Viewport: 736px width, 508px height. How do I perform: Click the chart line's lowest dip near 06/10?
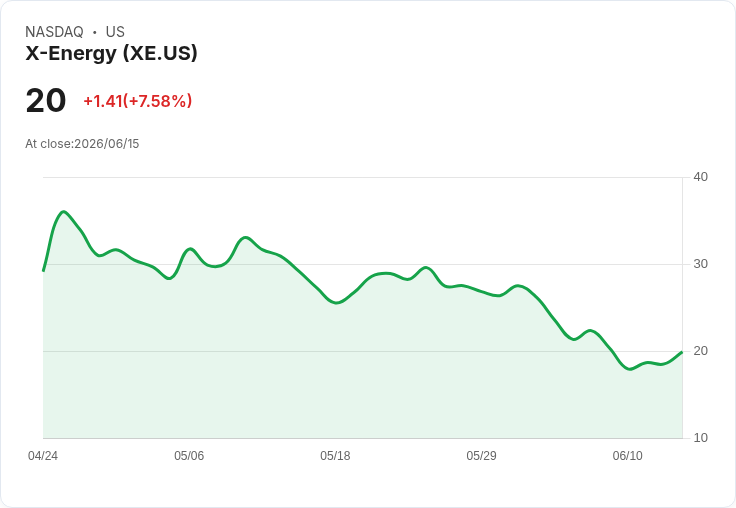[x=630, y=369]
